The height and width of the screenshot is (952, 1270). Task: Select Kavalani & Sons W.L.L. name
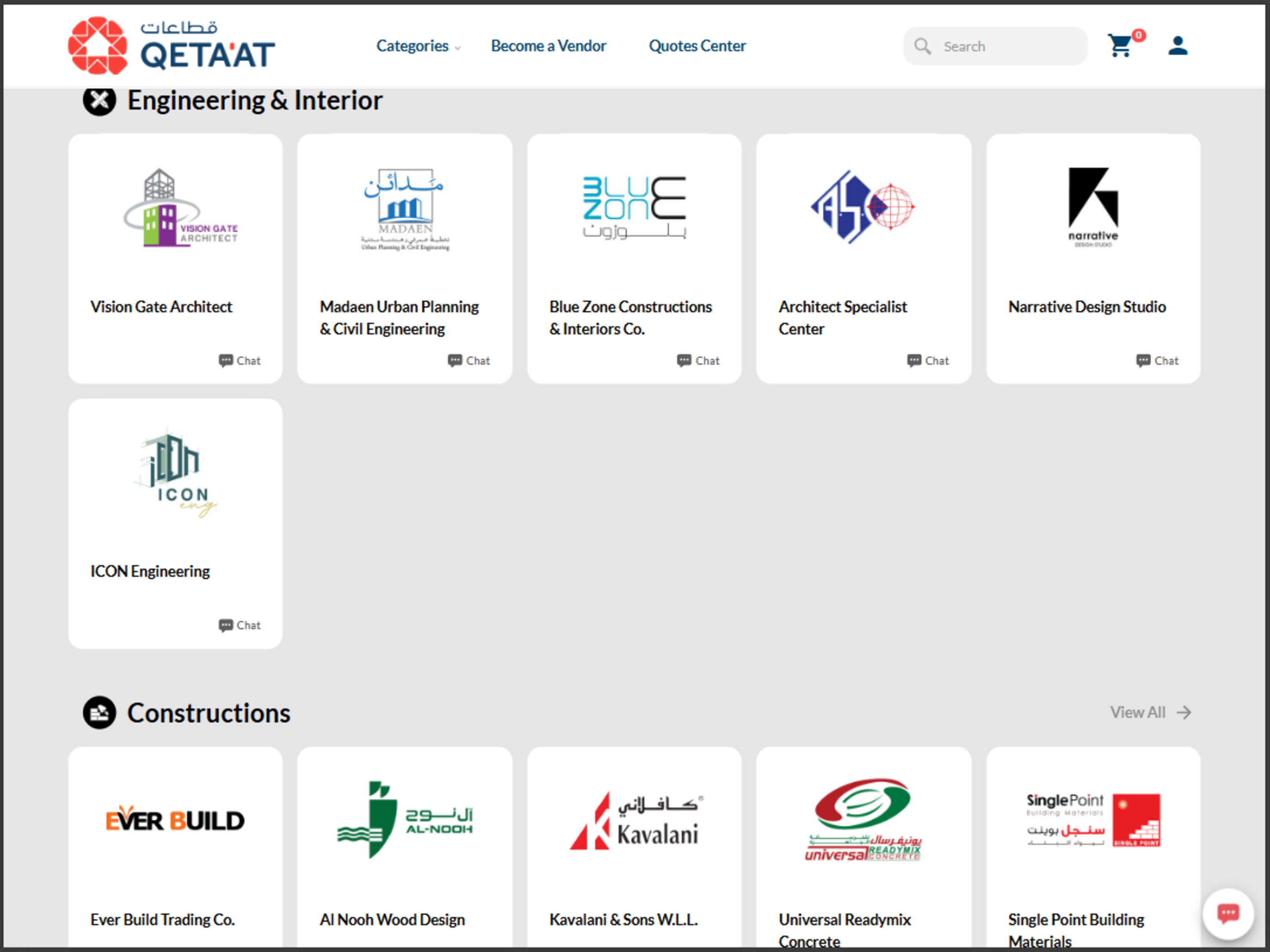(x=623, y=919)
